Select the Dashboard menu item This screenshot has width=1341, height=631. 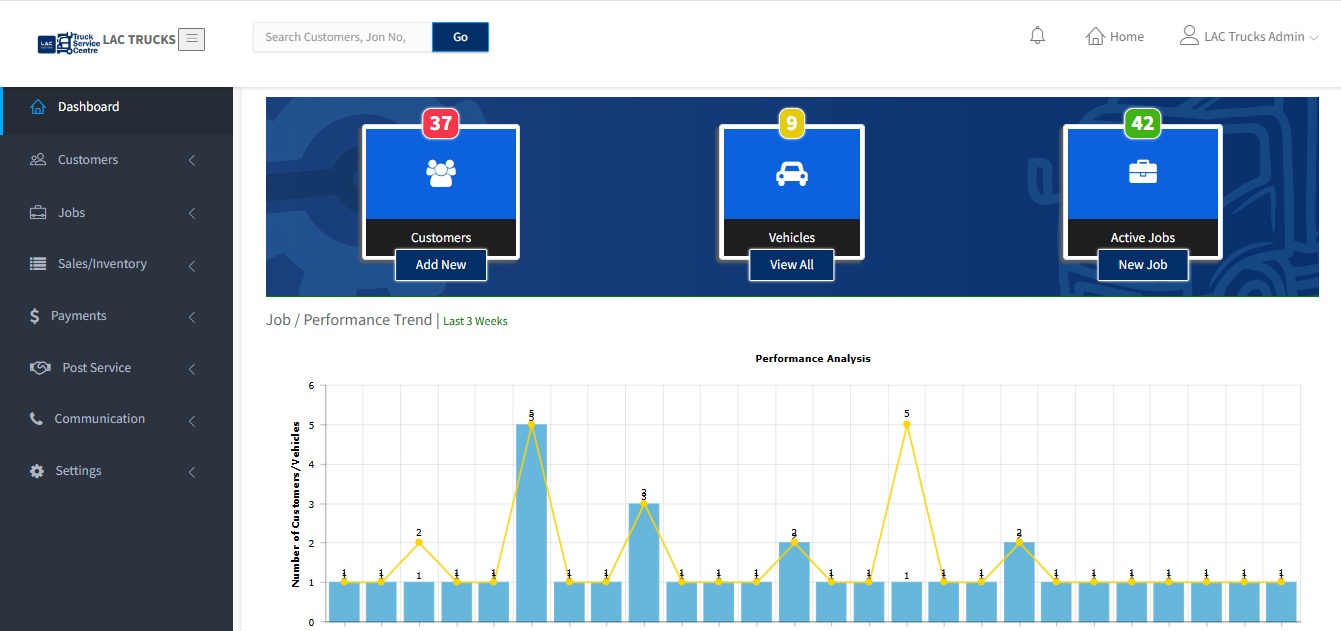[88, 107]
